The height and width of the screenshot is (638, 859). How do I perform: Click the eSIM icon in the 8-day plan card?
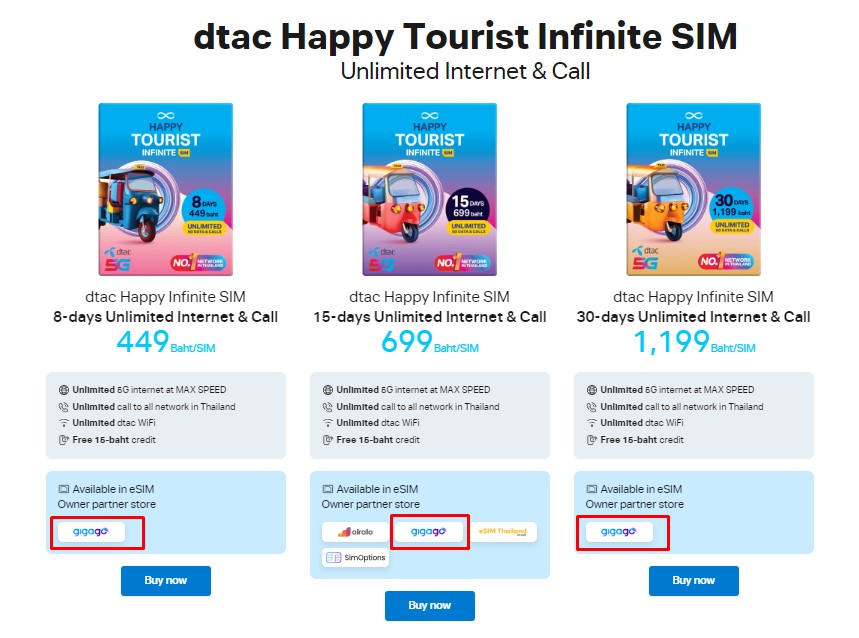64,489
